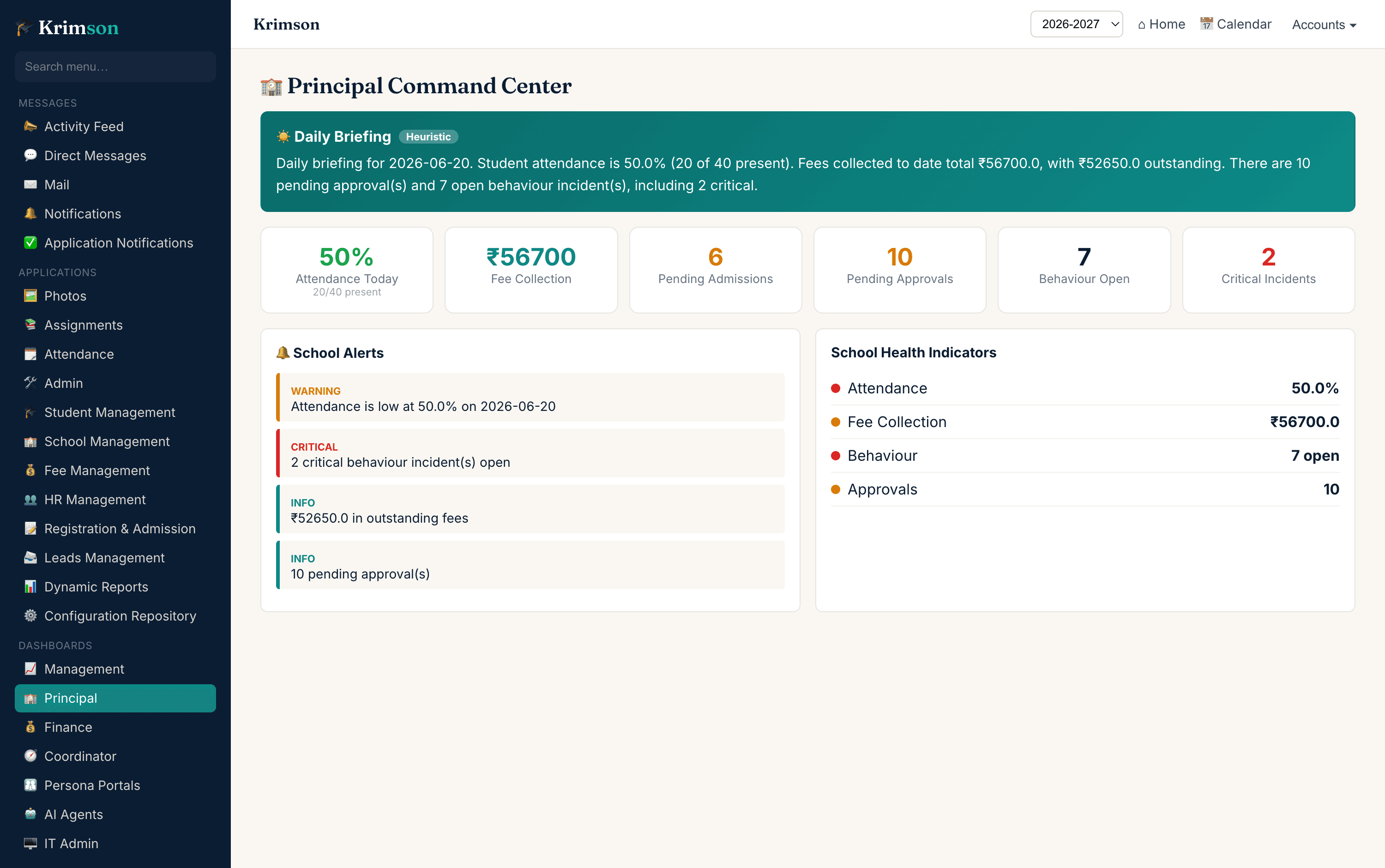Click the Behaviour '7 open' indicator row
Screen dimensions: 1385x868
[x=1085, y=455]
